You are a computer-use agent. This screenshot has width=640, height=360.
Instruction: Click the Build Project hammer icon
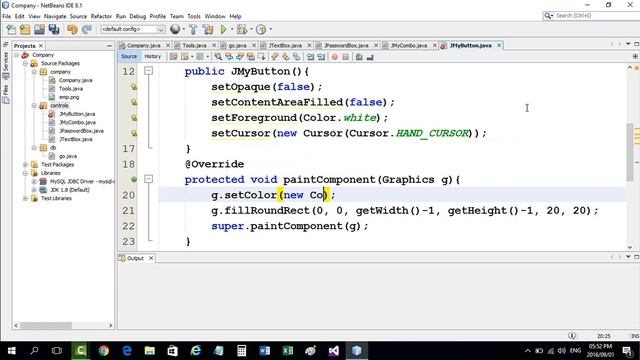193,29
